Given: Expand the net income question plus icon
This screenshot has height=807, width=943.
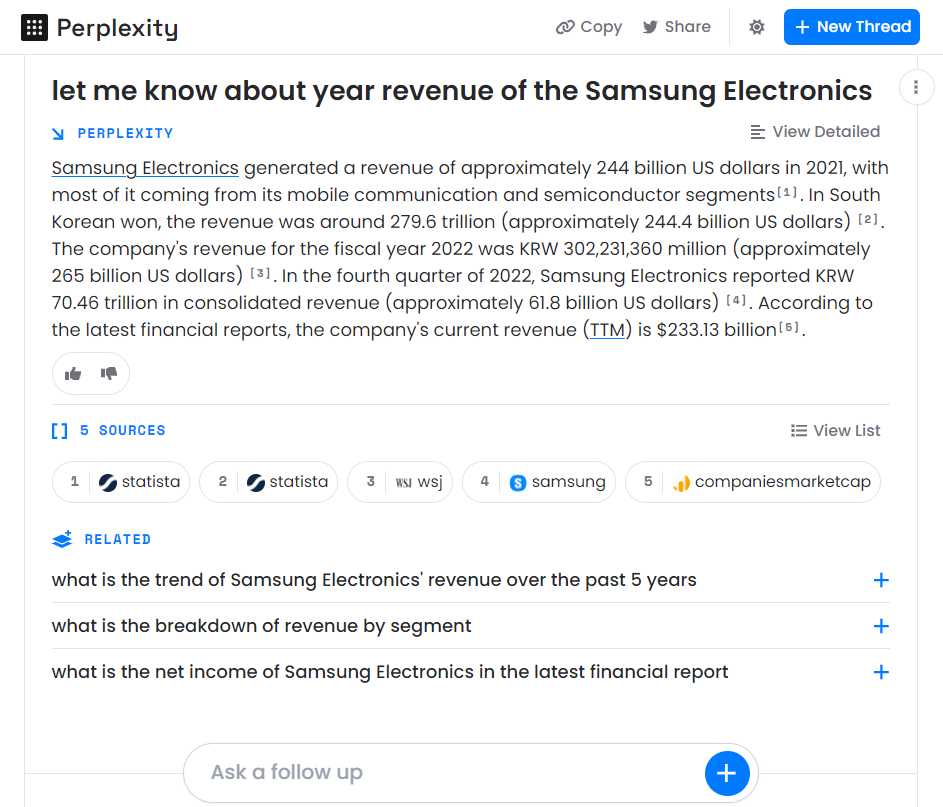Looking at the screenshot, I should pyautogui.click(x=881, y=672).
